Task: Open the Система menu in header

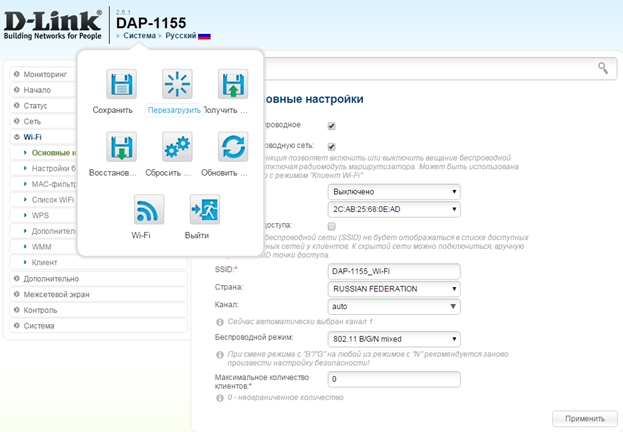Action: pos(139,35)
